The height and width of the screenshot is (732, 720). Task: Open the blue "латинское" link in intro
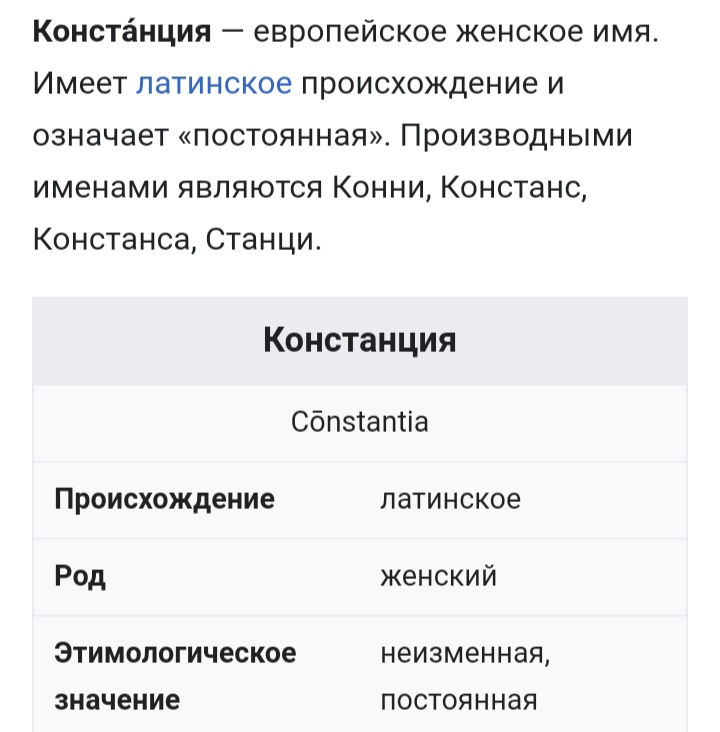tap(213, 83)
